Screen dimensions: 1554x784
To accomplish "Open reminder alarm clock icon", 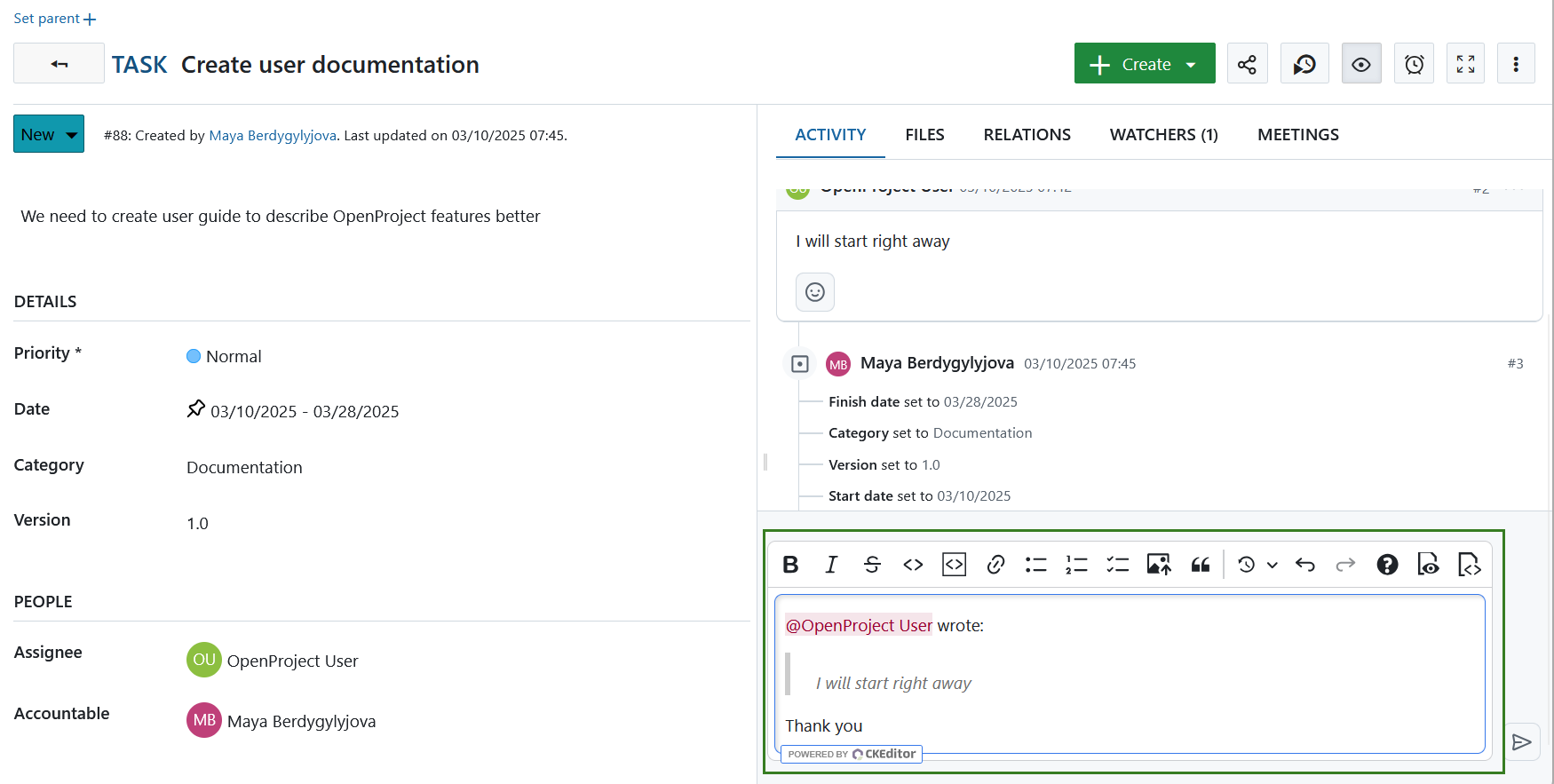I will pos(1414,64).
